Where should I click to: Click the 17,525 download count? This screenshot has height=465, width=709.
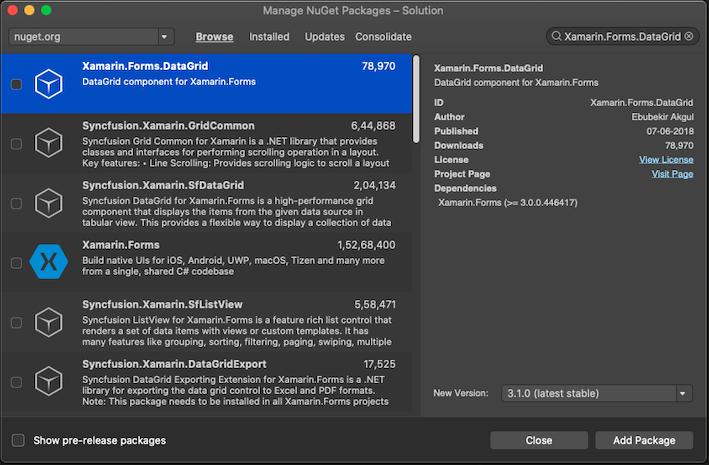(x=379, y=365)
